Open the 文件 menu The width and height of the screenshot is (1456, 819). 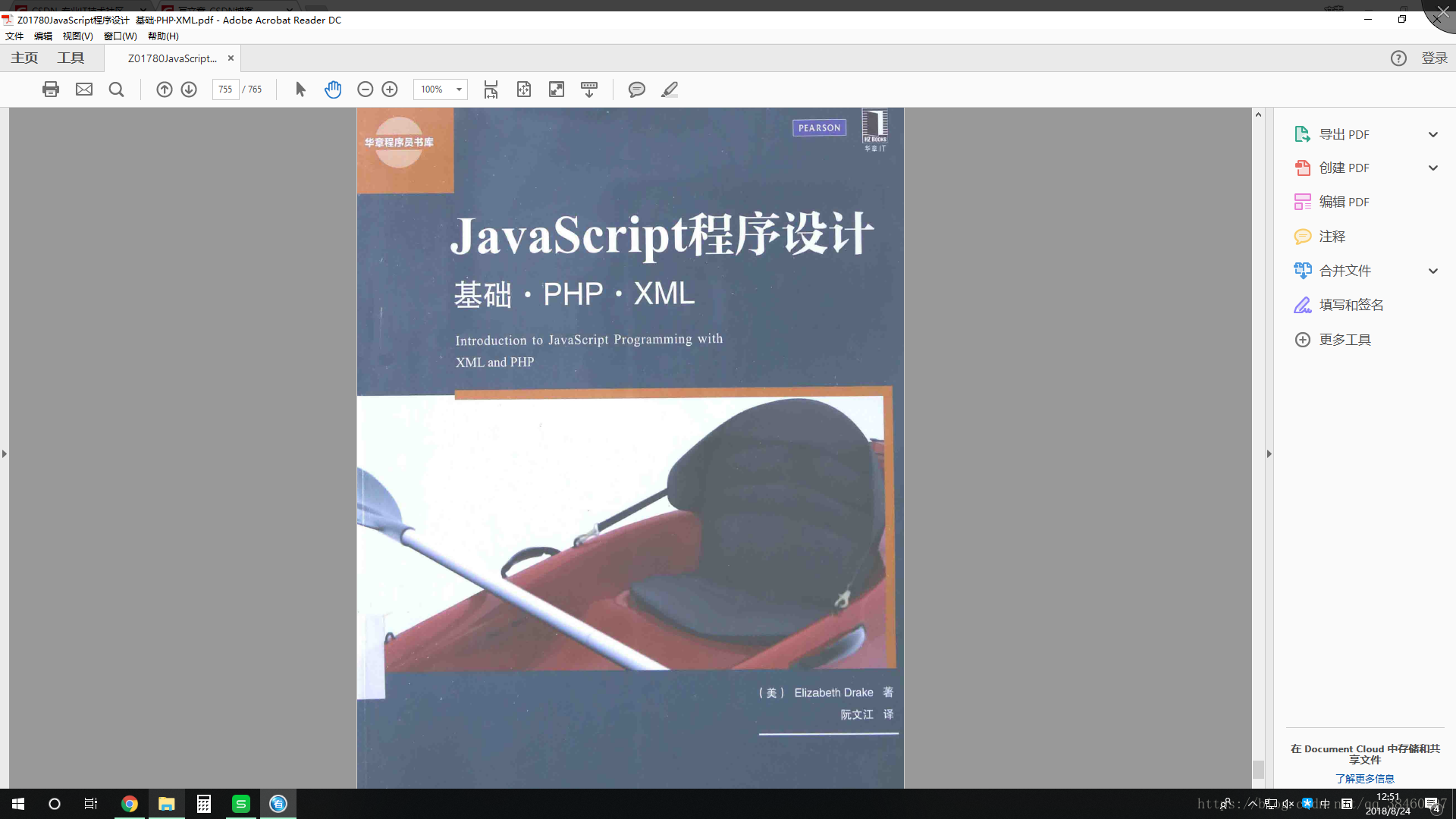click(14, 36)
